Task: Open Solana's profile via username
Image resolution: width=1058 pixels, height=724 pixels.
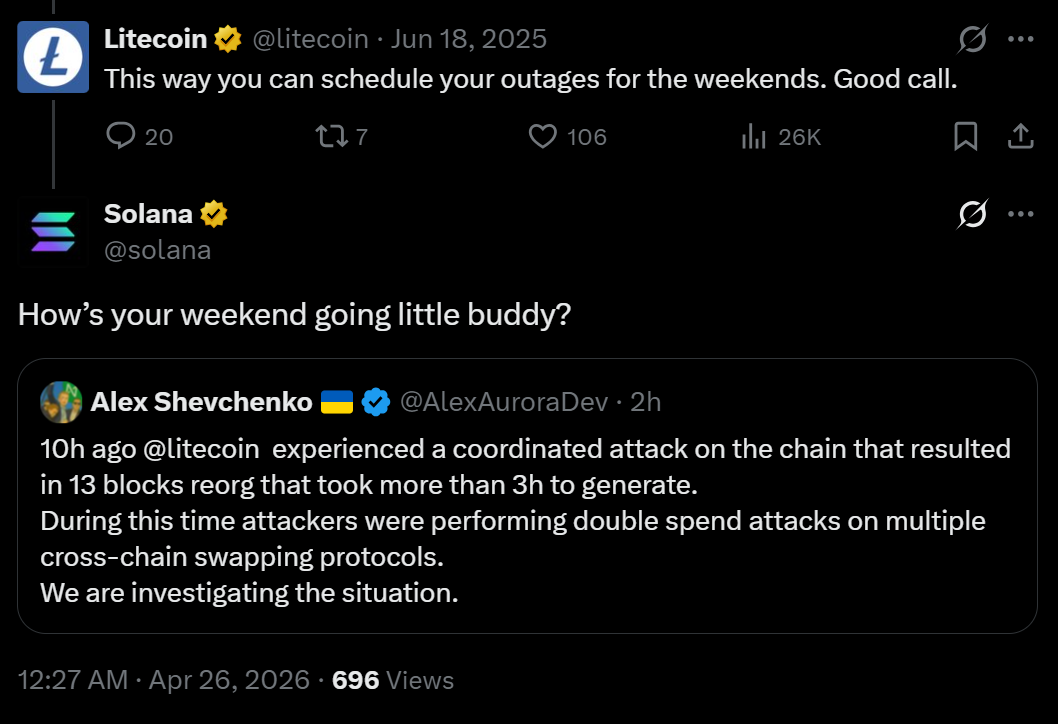Action: point(159,250)
